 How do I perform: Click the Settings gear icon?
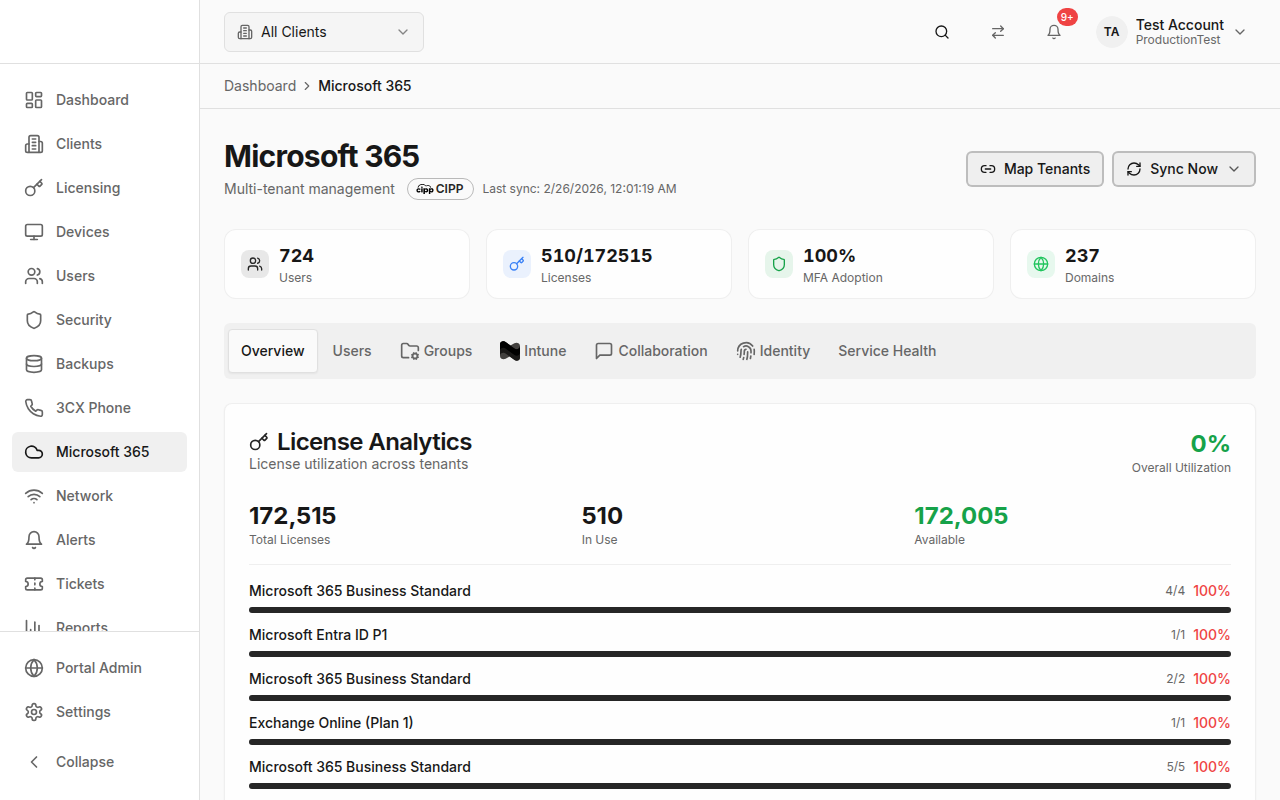click(34, 712)
